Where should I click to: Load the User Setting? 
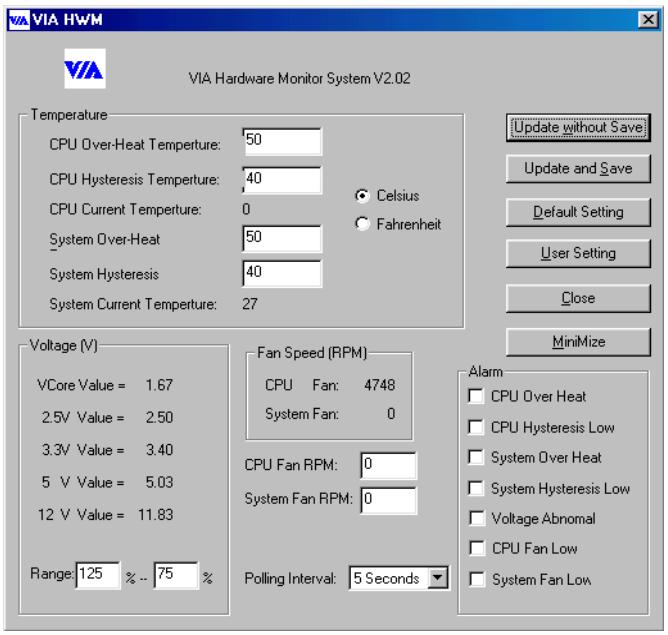click(x=578, y=253)
